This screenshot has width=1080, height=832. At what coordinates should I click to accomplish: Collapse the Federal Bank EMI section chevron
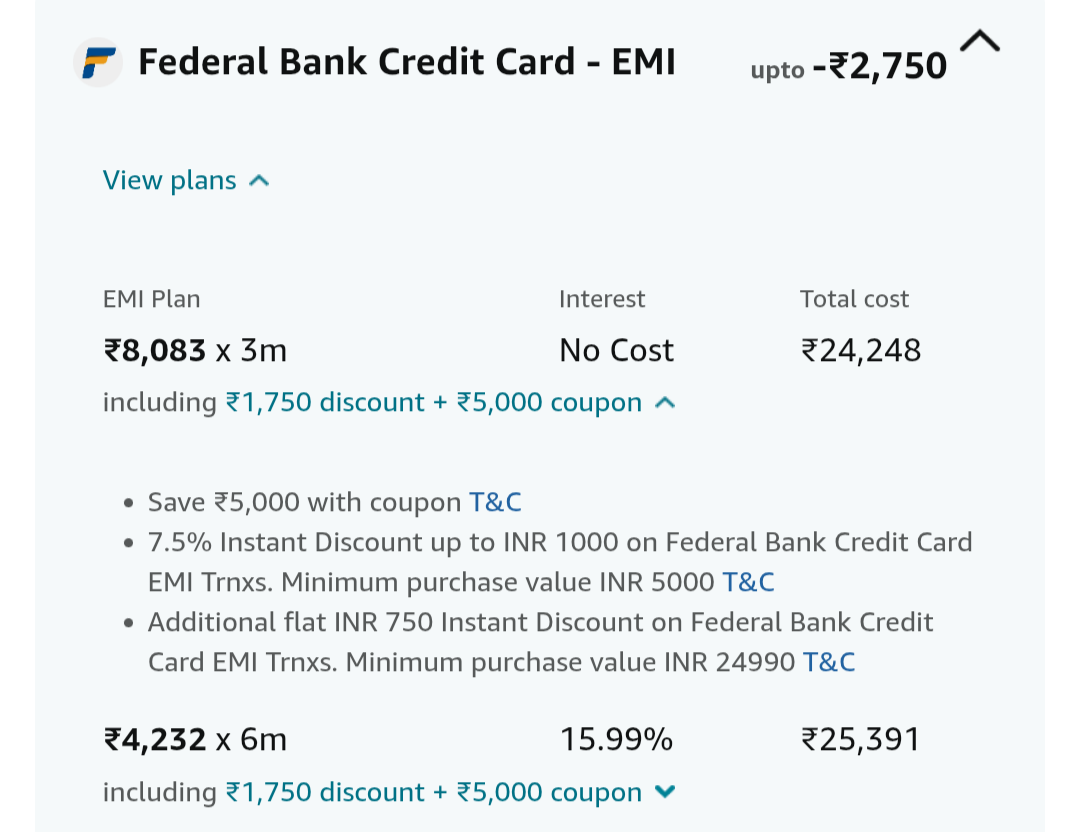tap(979, 41)
